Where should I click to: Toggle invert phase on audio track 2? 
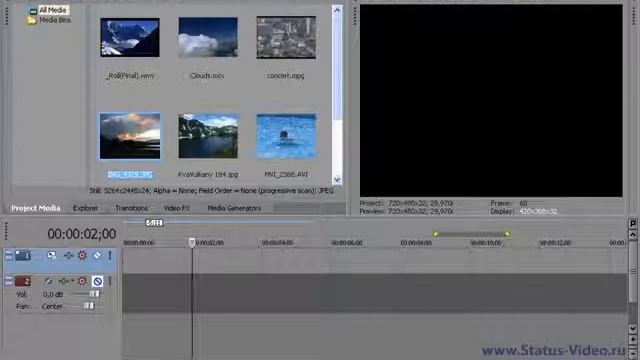[x=48, y=281]
